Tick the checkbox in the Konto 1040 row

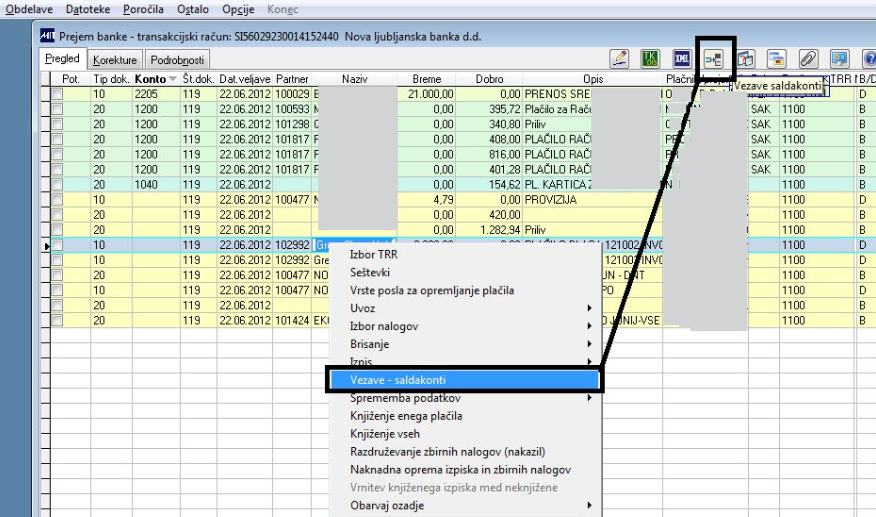point(57,185)
